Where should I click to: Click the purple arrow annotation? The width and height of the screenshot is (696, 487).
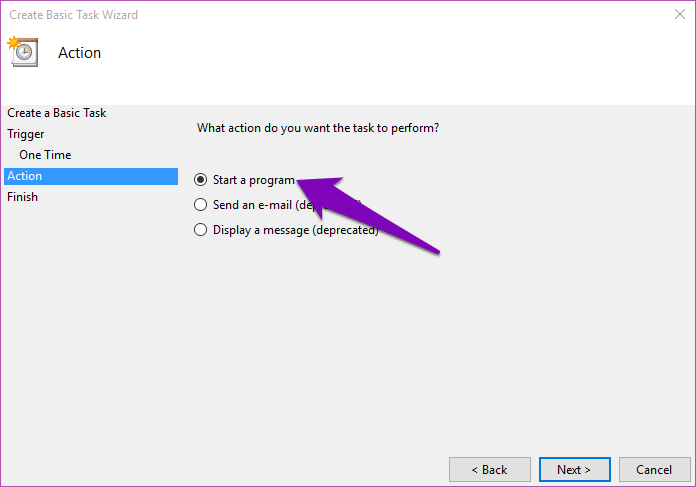[x=368, y=214]
